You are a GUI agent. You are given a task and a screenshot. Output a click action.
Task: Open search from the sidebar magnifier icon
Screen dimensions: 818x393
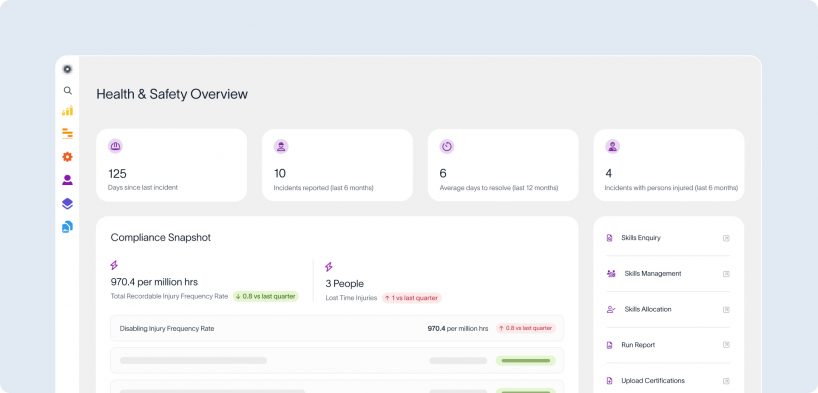click(x=67, y=90)
